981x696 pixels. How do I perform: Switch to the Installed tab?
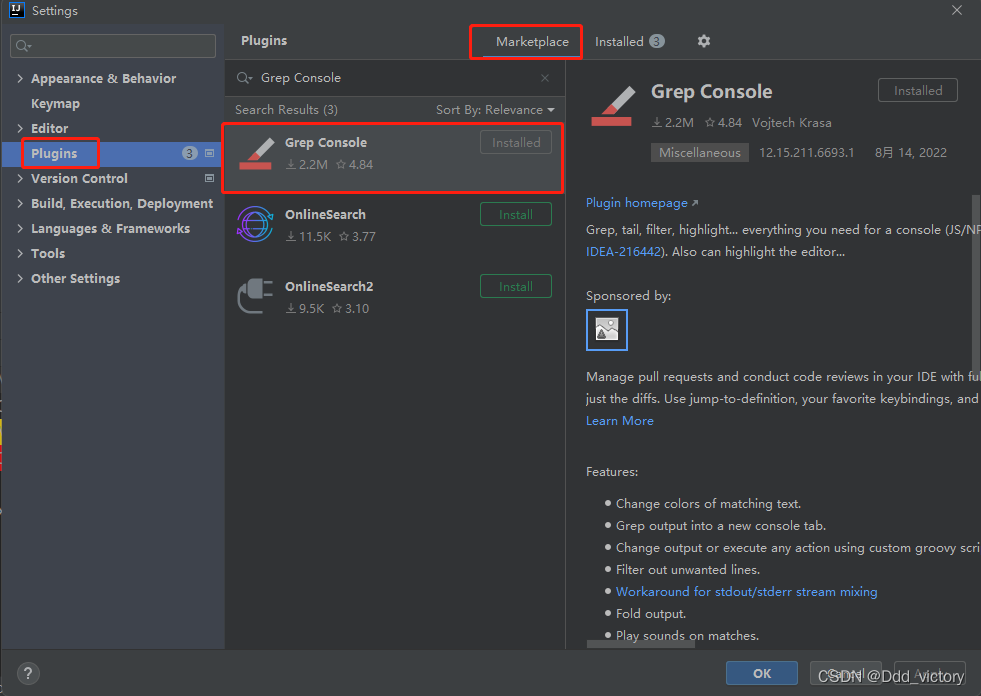click(x=629, y=42)
